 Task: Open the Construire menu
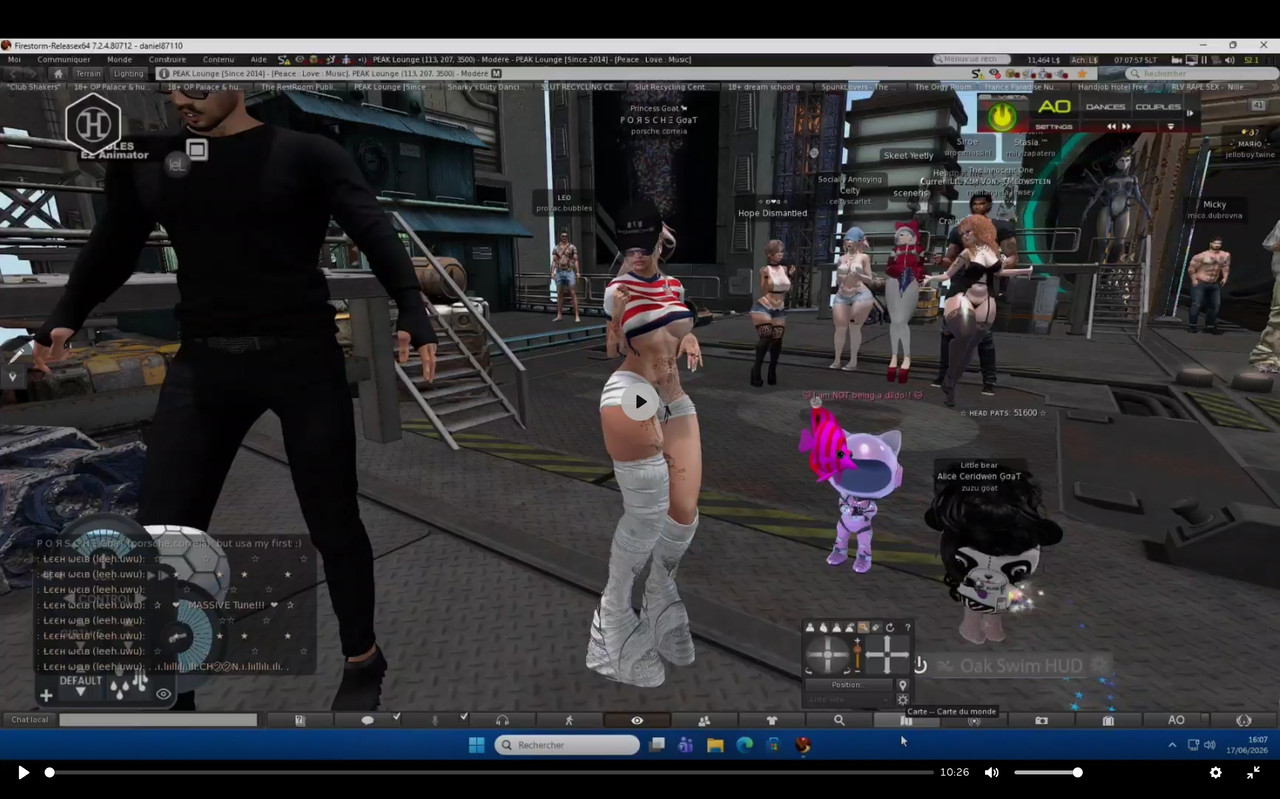(x=167, y=59)
